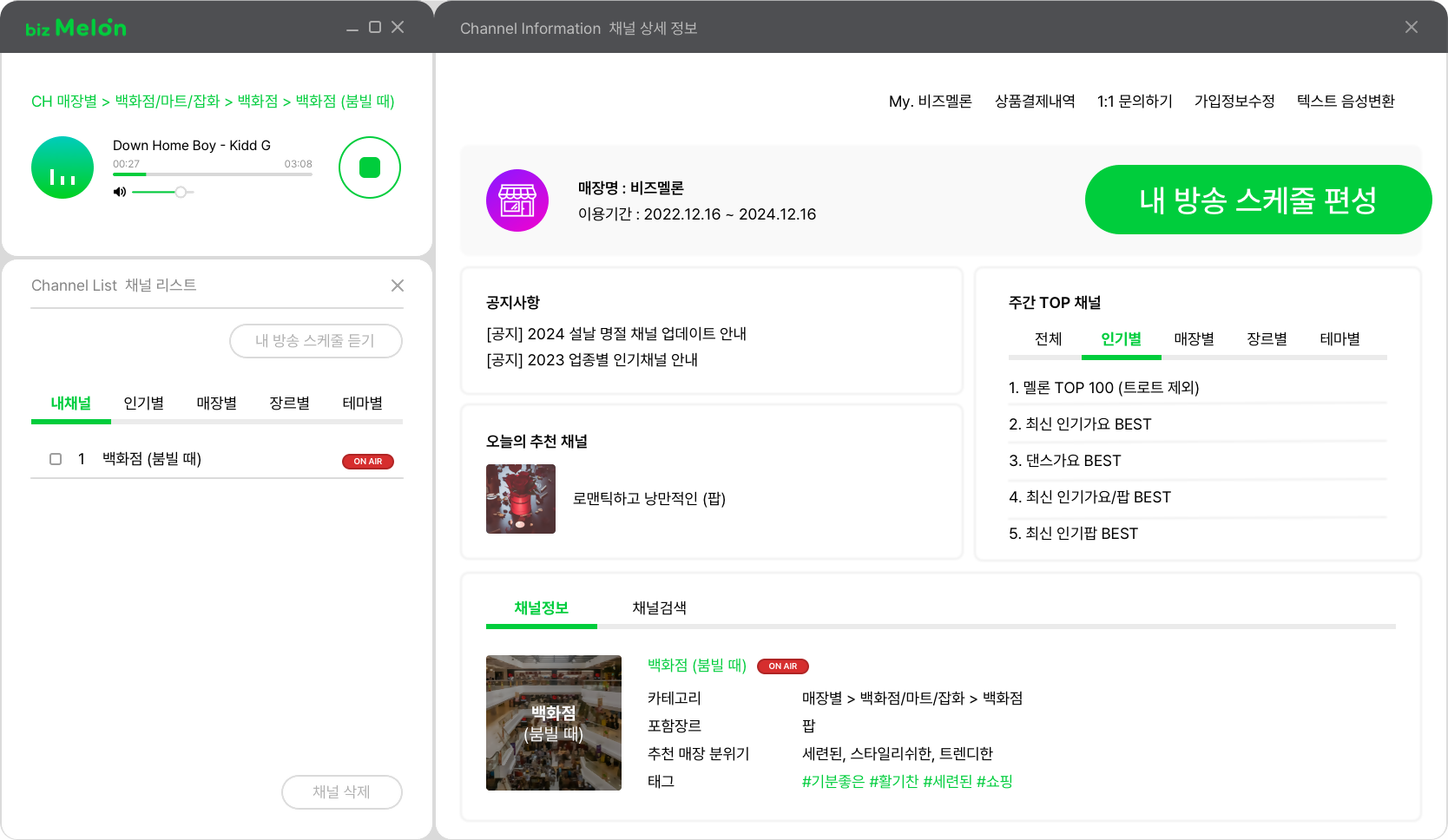Viewport: 1448px width, 840px height.
Task: Open the 2024 설날 명절 채널 업데이트 notice
Action: click(x=616, y=334)
